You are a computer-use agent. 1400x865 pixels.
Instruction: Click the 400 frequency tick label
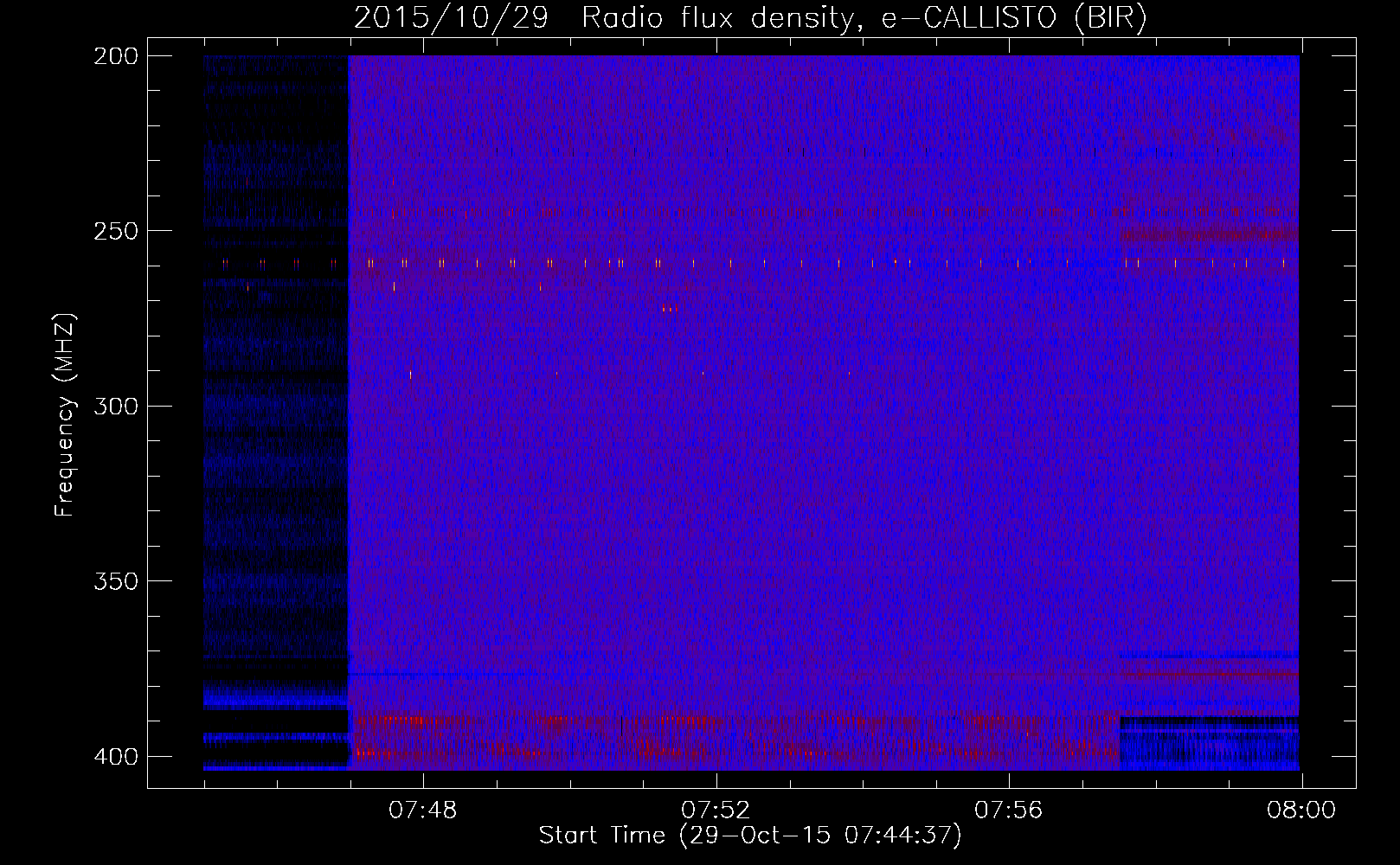[116, 756]
